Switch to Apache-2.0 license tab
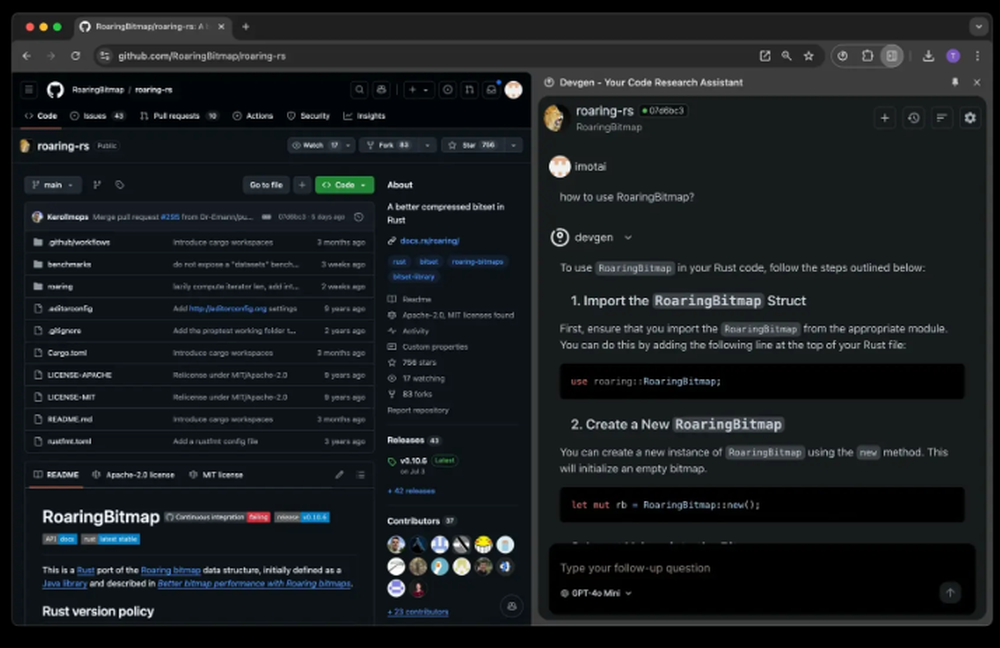Image resolution: width=1000 pixels, height=648 pixels. click(133, 475)
